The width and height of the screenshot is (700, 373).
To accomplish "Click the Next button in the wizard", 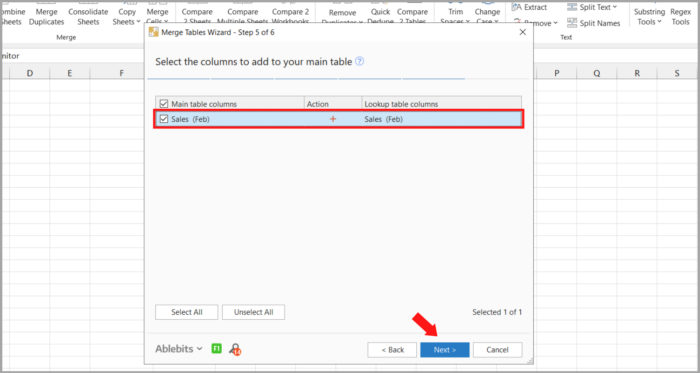I will pyautogui.click(x=445, y=350).
